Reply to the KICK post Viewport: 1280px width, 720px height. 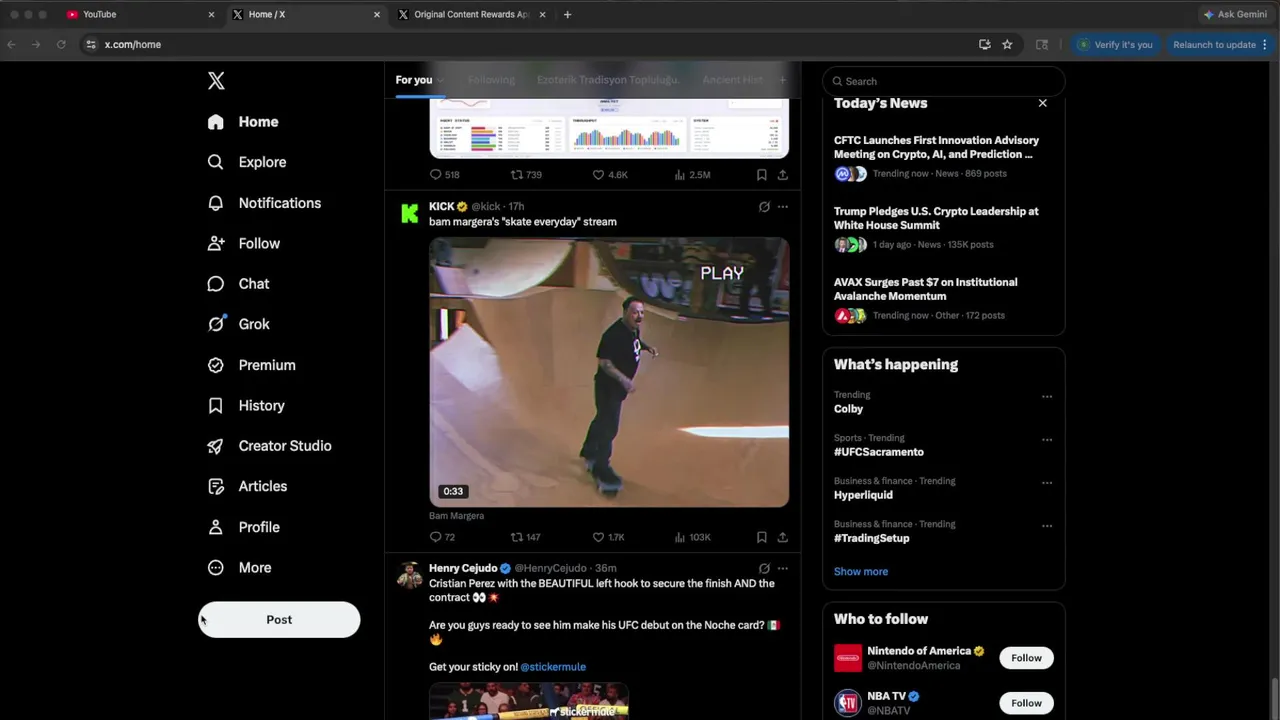[442, 537]
